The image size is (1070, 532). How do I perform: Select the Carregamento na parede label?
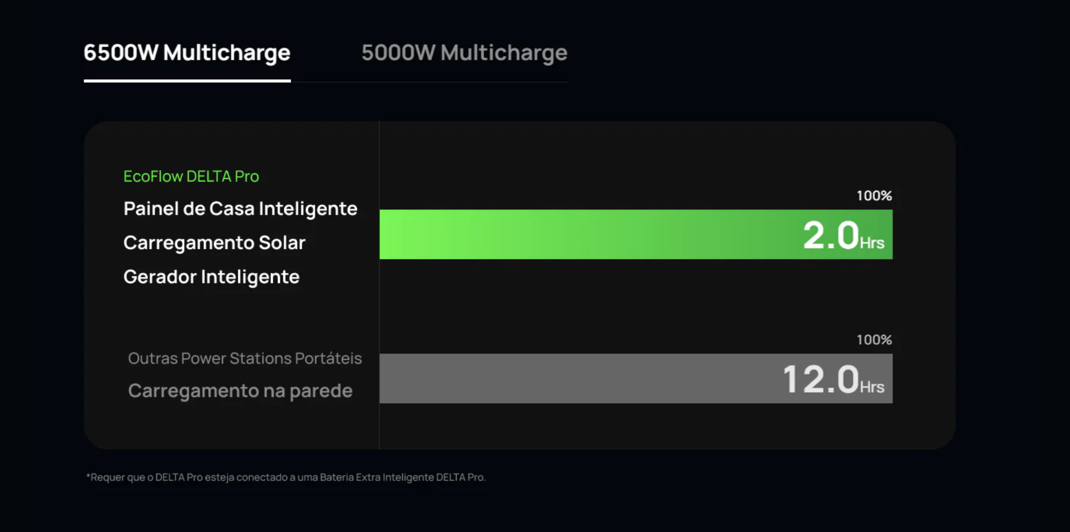click(240, 391)
